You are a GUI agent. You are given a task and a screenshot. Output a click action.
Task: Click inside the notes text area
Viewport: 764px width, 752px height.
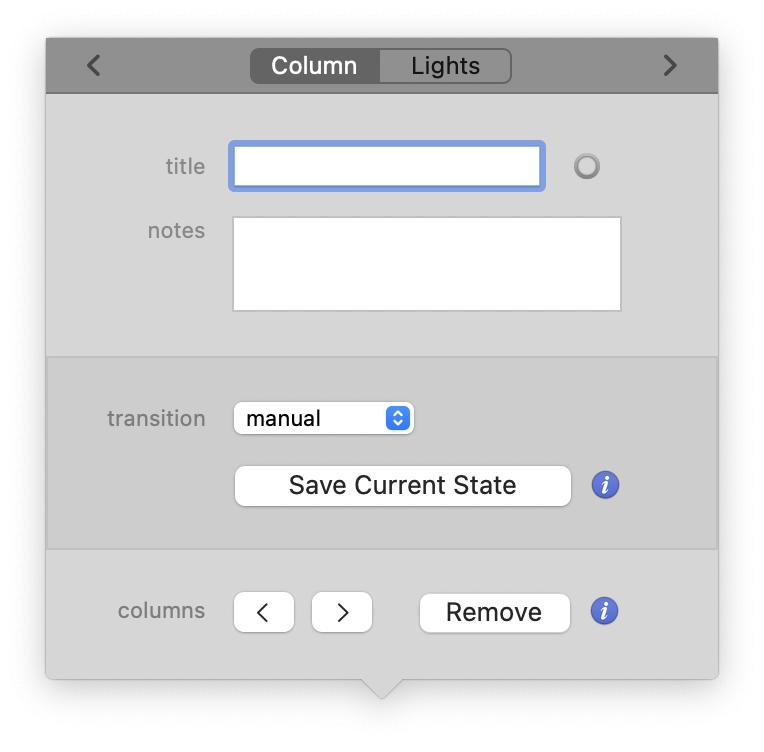coord(427,264)
